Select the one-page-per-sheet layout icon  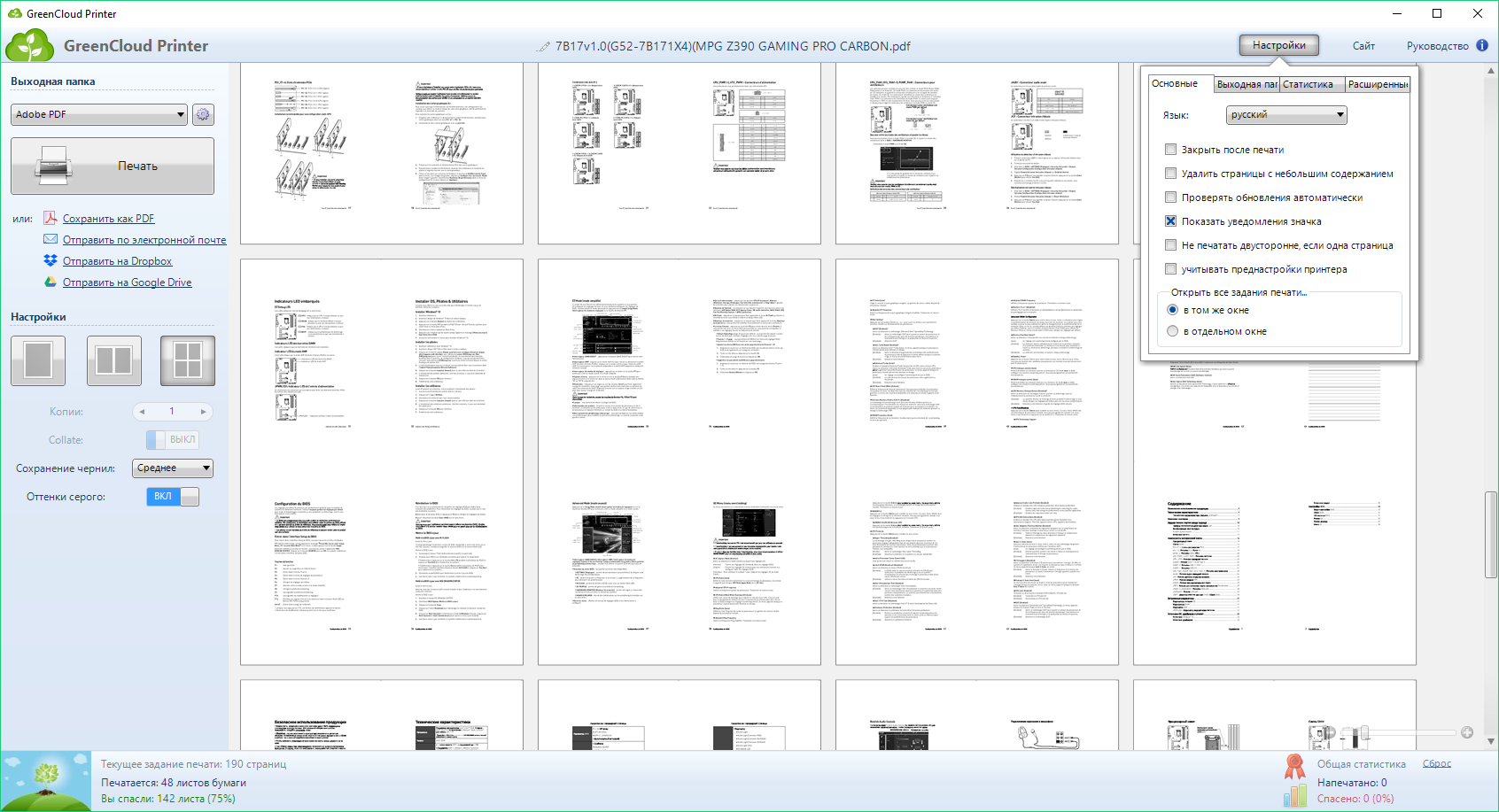point(38,361)
